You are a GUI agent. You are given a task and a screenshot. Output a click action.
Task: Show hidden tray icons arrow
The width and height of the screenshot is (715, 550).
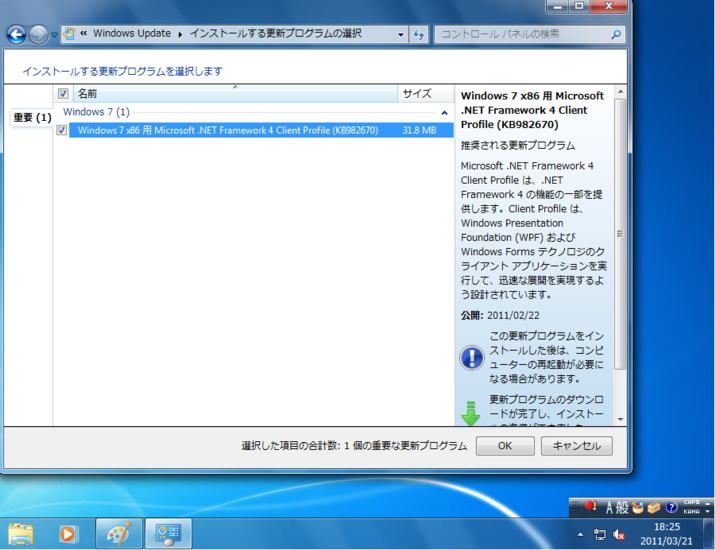pos(580,534)
